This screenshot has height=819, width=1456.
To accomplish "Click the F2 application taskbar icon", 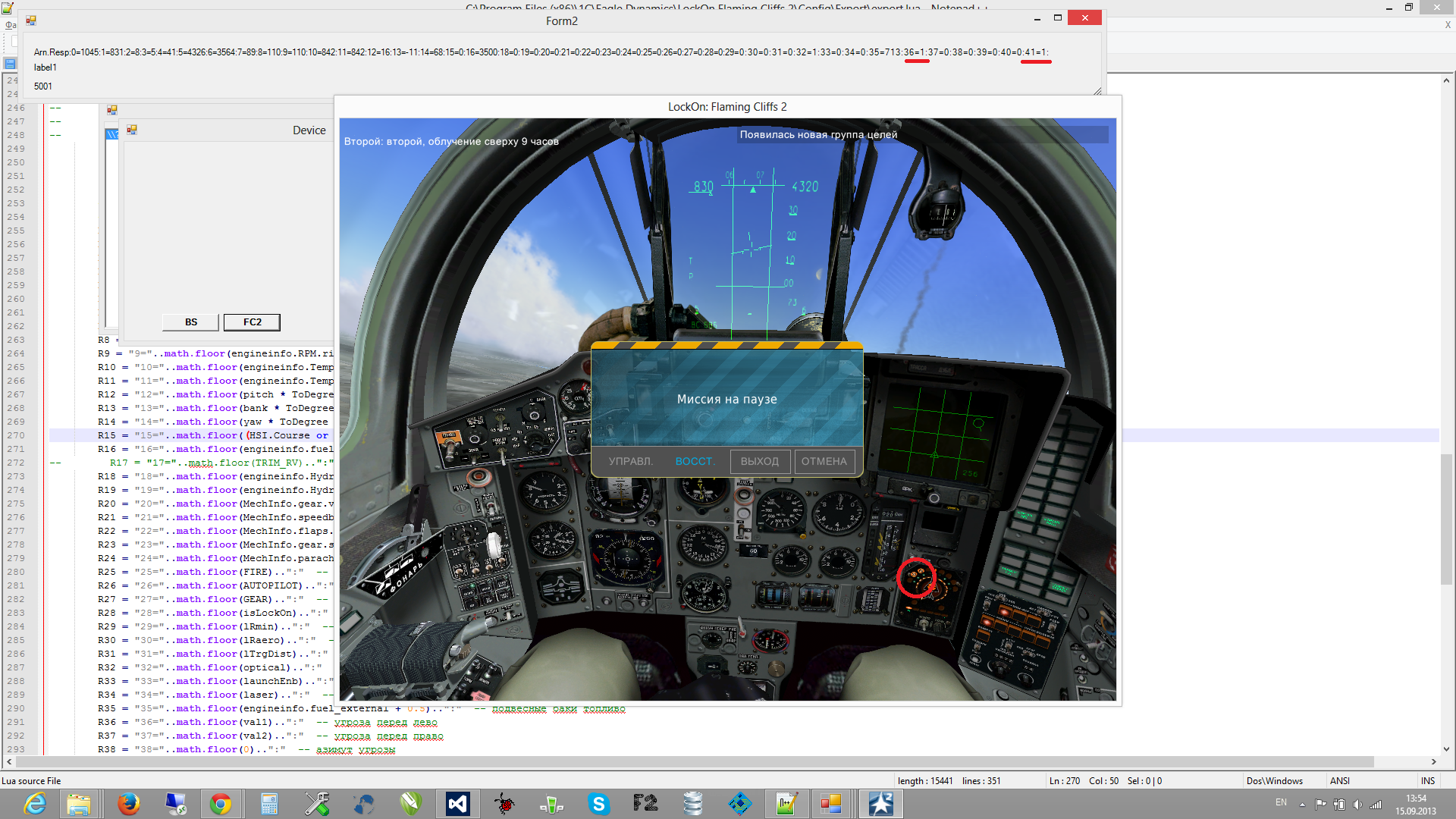I will point(645,804).
